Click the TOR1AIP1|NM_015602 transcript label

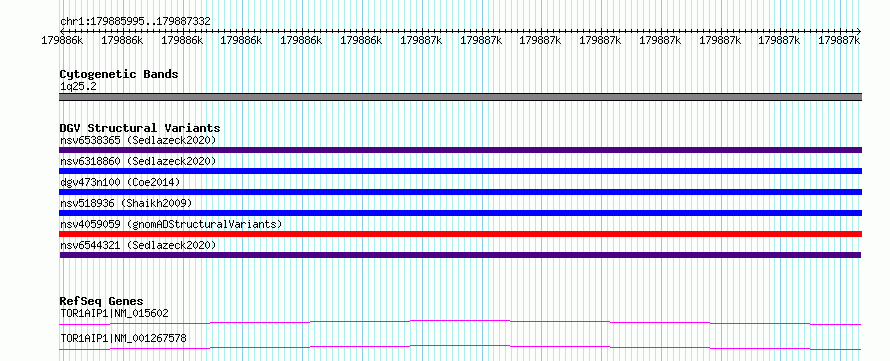pos(114,313)
